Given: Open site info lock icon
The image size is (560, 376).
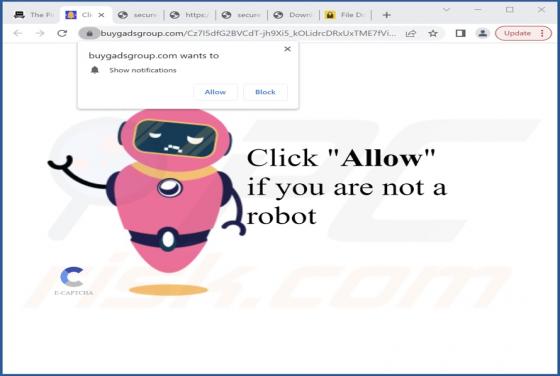Looking at the screenshot, I should click(x=90, y=34).
